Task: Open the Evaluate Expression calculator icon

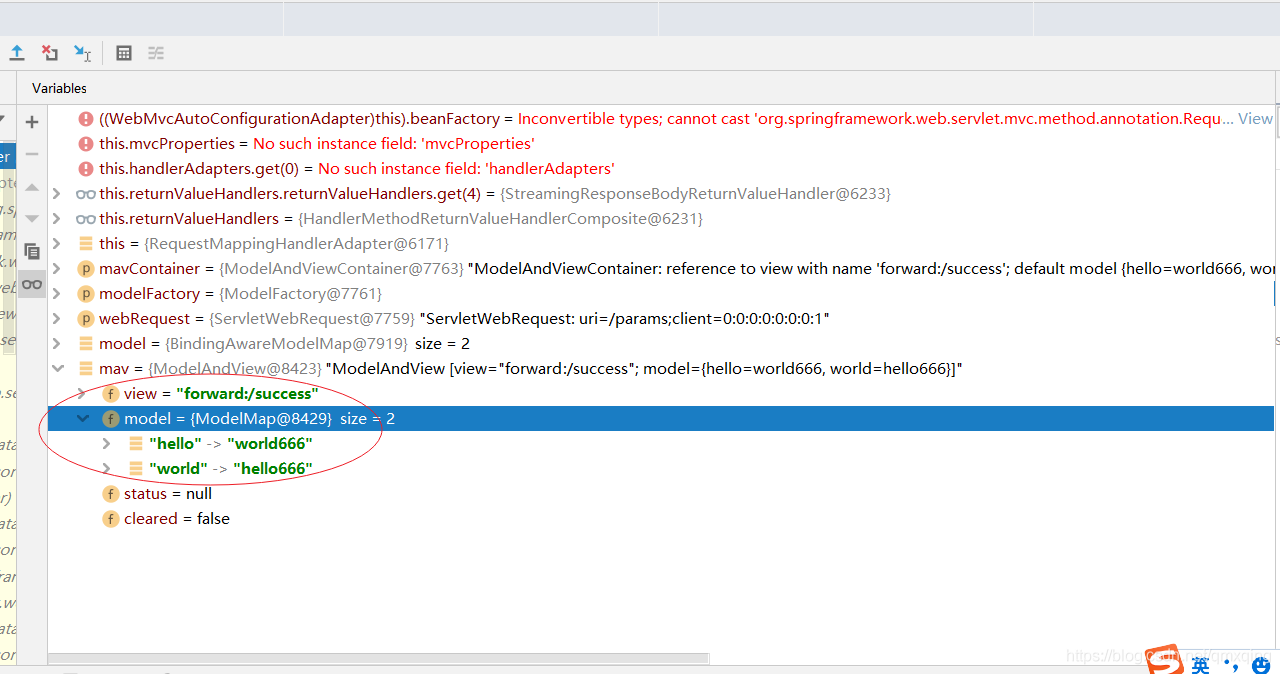Action: click(x=124, y=53)
